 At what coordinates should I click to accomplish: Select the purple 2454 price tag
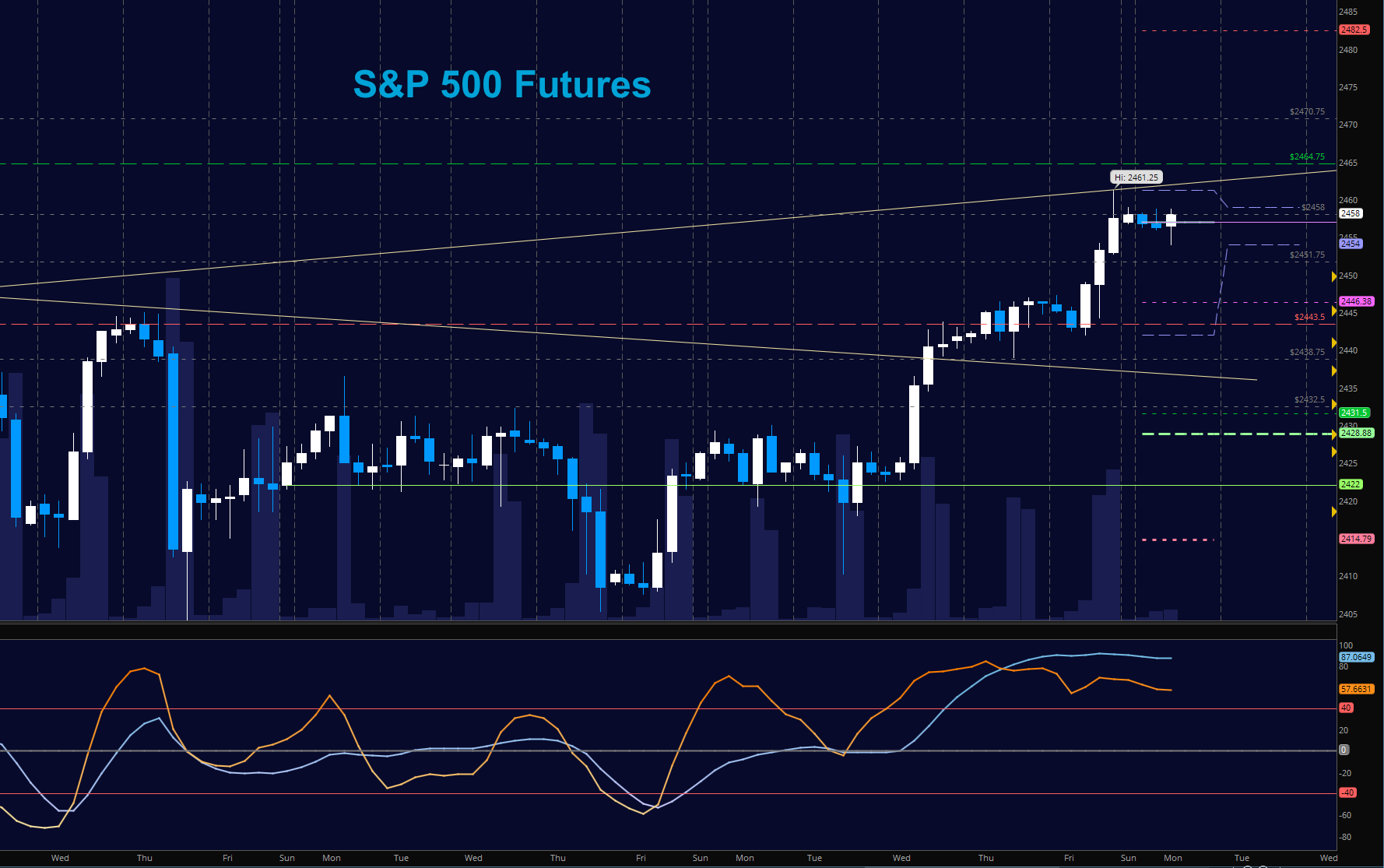tap(1350, 244)
